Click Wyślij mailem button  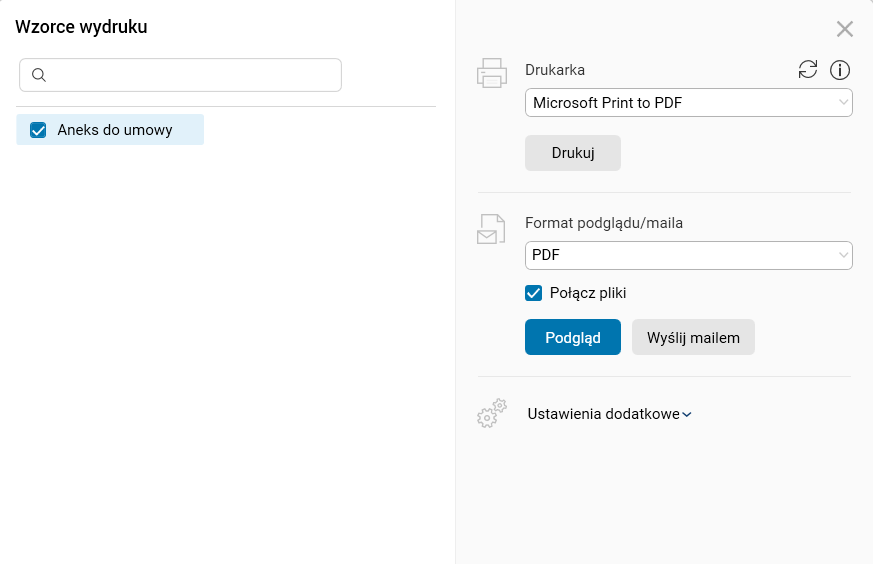[693, 337]
